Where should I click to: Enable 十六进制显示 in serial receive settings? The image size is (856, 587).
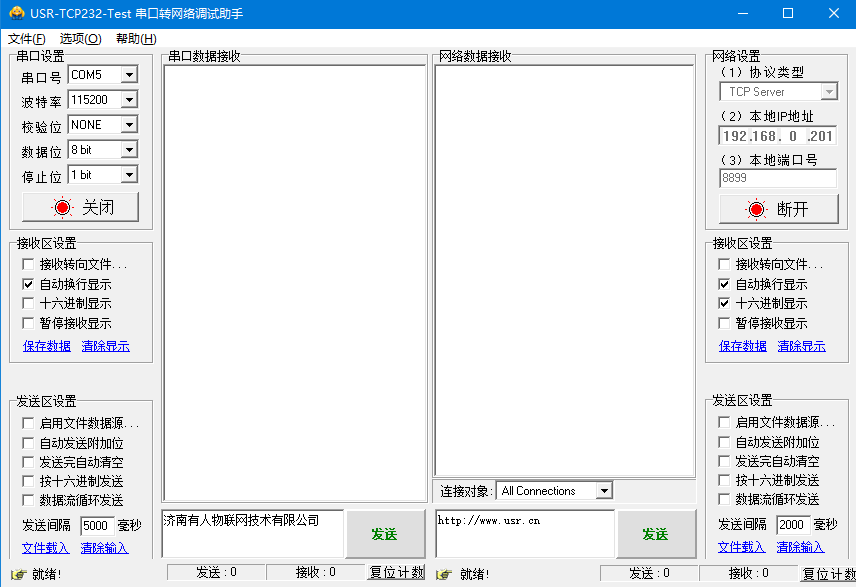tap(28, 303)
